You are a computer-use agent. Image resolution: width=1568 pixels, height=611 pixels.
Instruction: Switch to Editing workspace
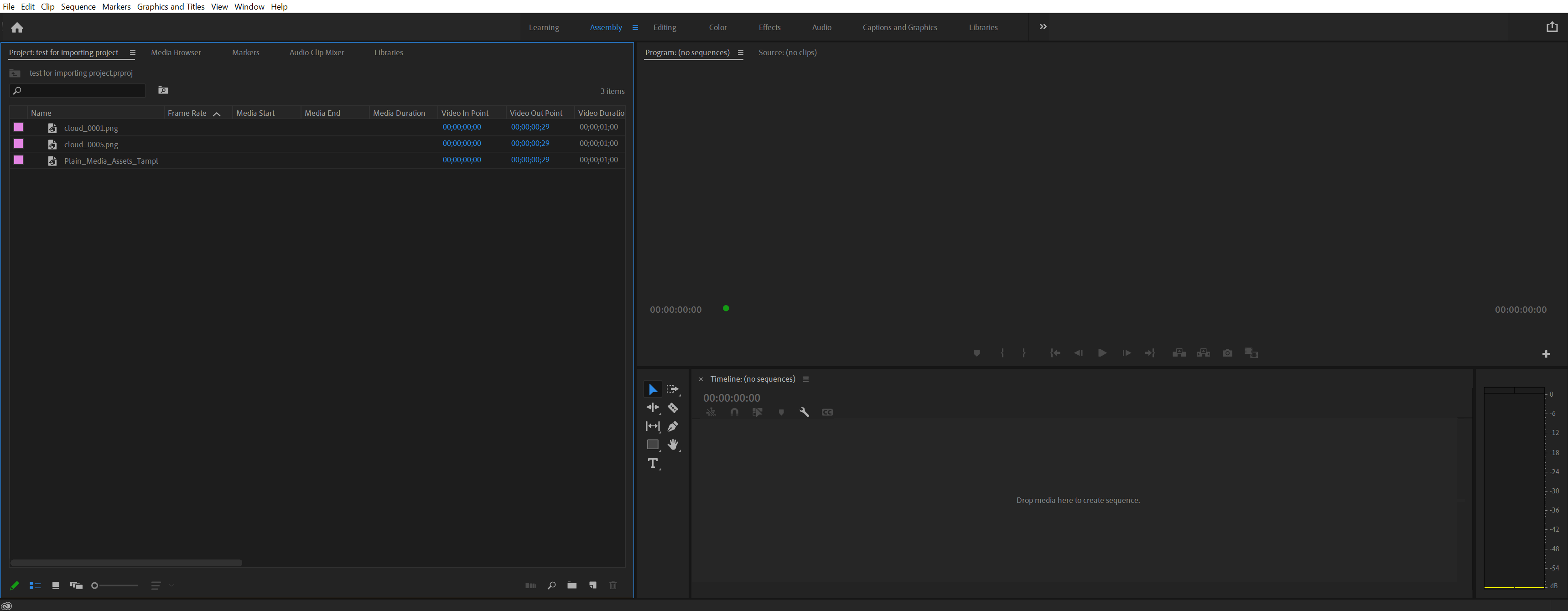click(x=664, y=27)
